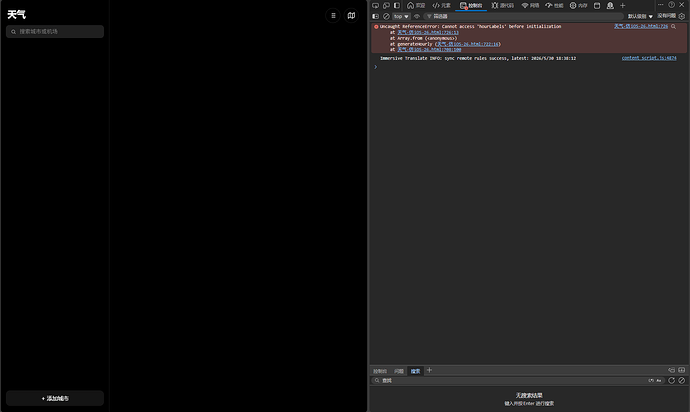This screenshot has width=690, height=412.
Task: Search for this error message with the magnifier icon
Action: [673, 26]
